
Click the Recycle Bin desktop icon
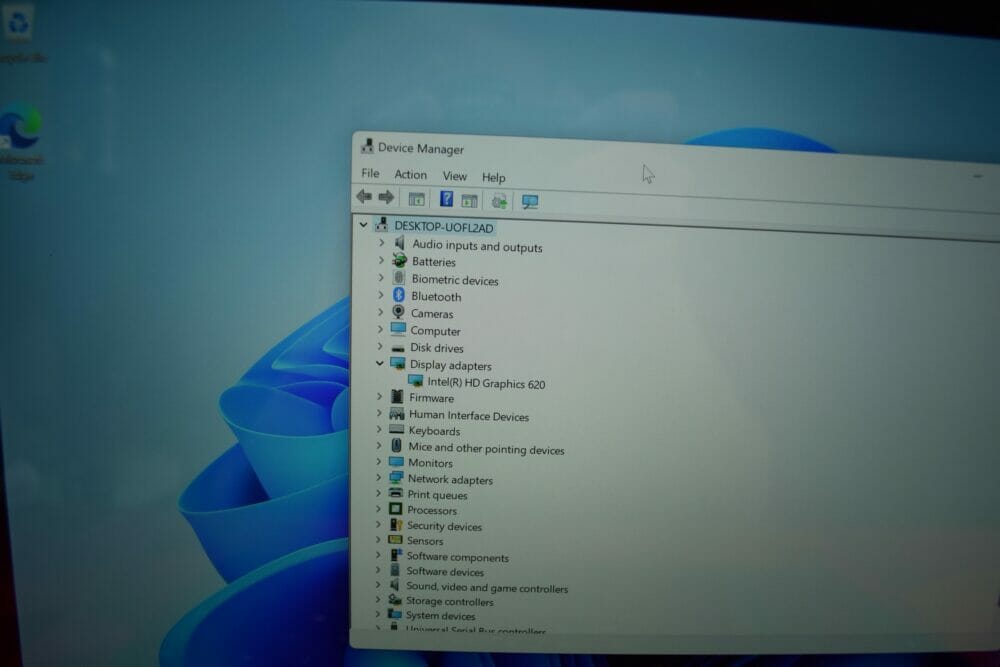19,33
